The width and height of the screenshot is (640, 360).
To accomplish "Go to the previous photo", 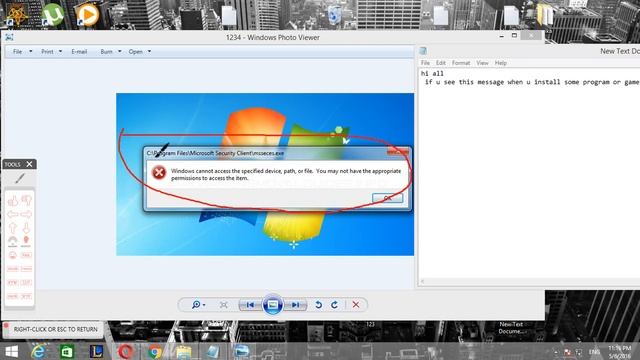I will [250, 304].
